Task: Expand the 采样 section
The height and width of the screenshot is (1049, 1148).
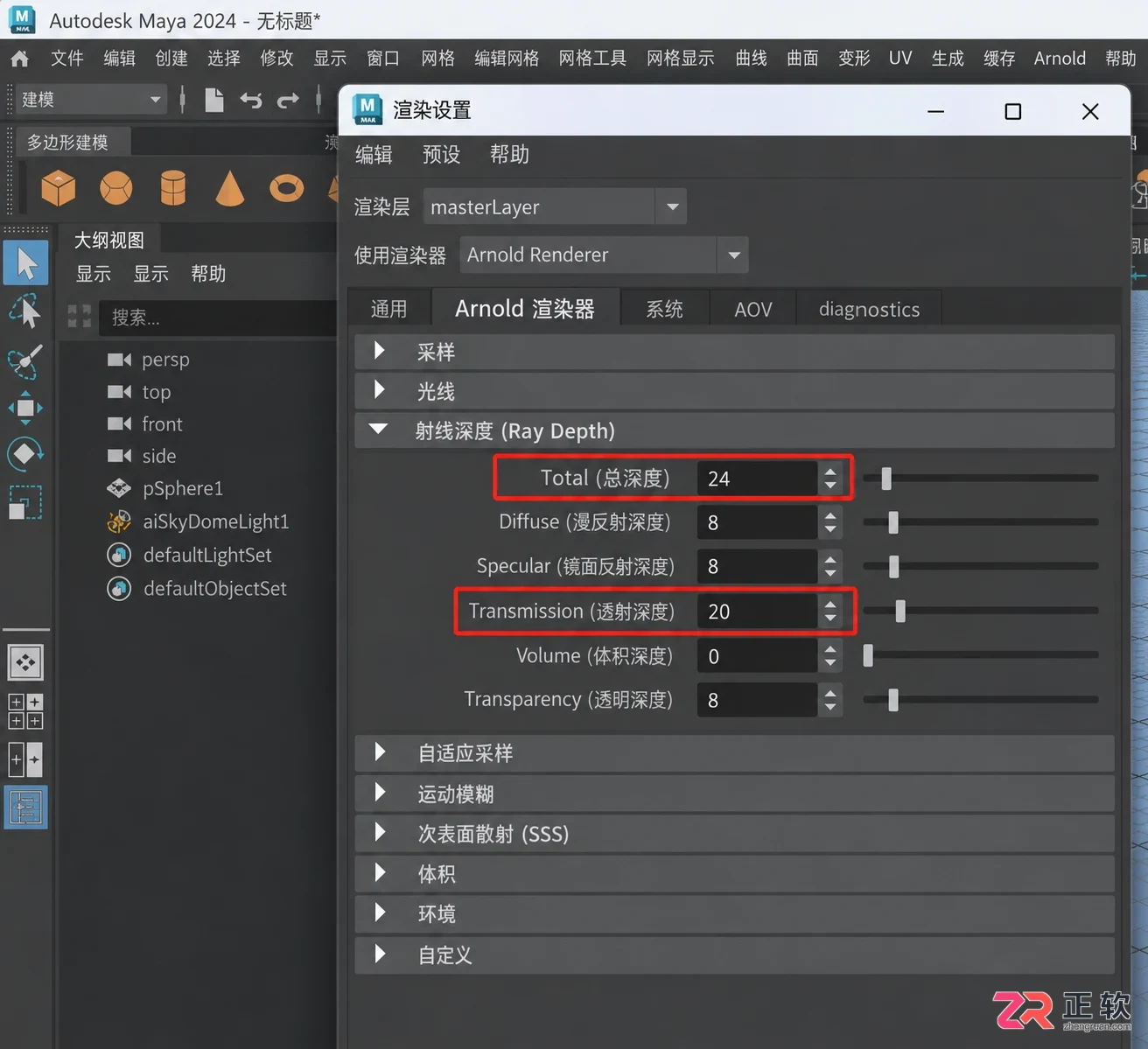Action: [735, 352]
